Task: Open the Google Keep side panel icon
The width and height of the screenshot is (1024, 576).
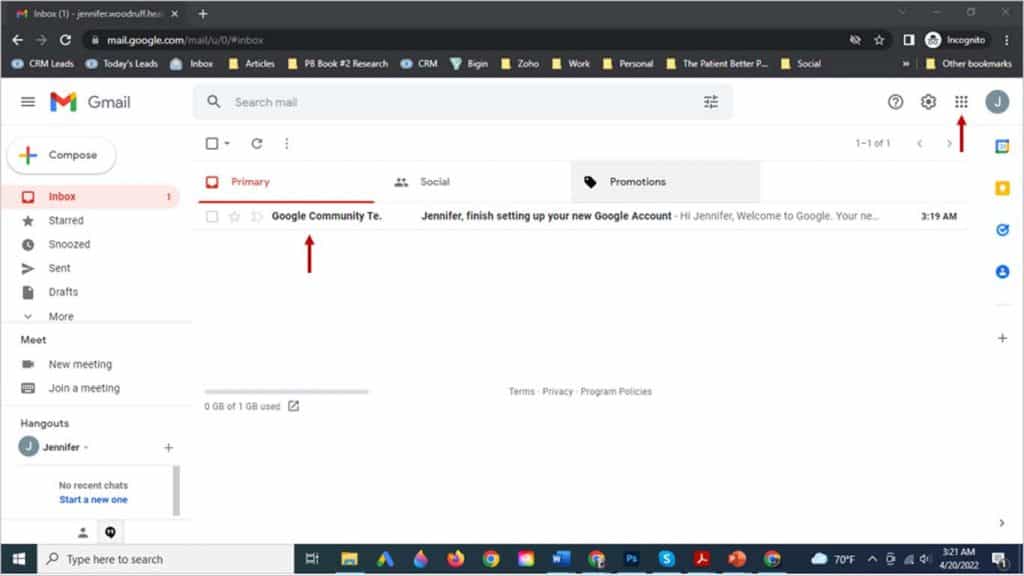Action: click(x=1002, y=188)
